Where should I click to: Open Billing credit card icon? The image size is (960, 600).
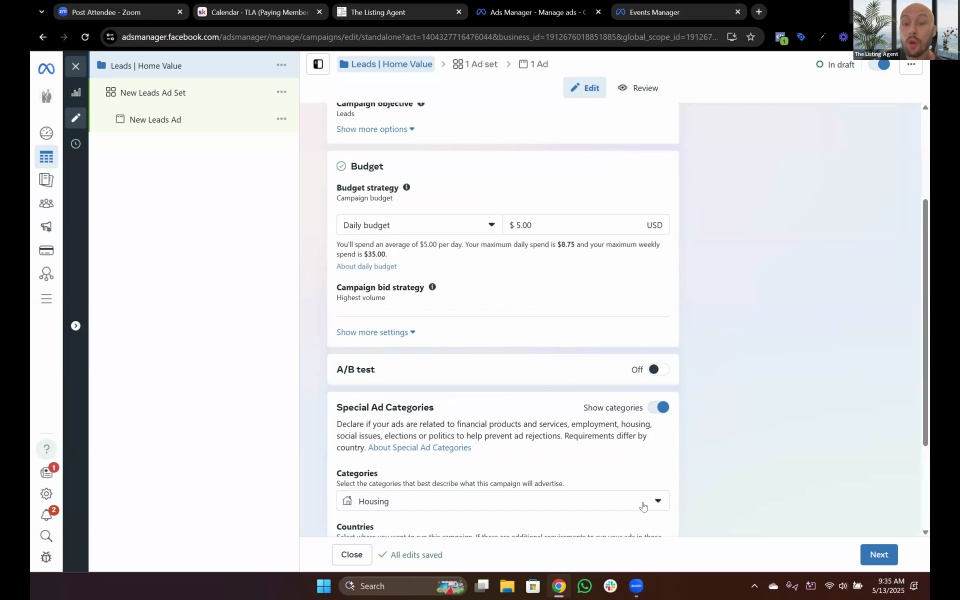pyautogui.click(x=46, y=250)
